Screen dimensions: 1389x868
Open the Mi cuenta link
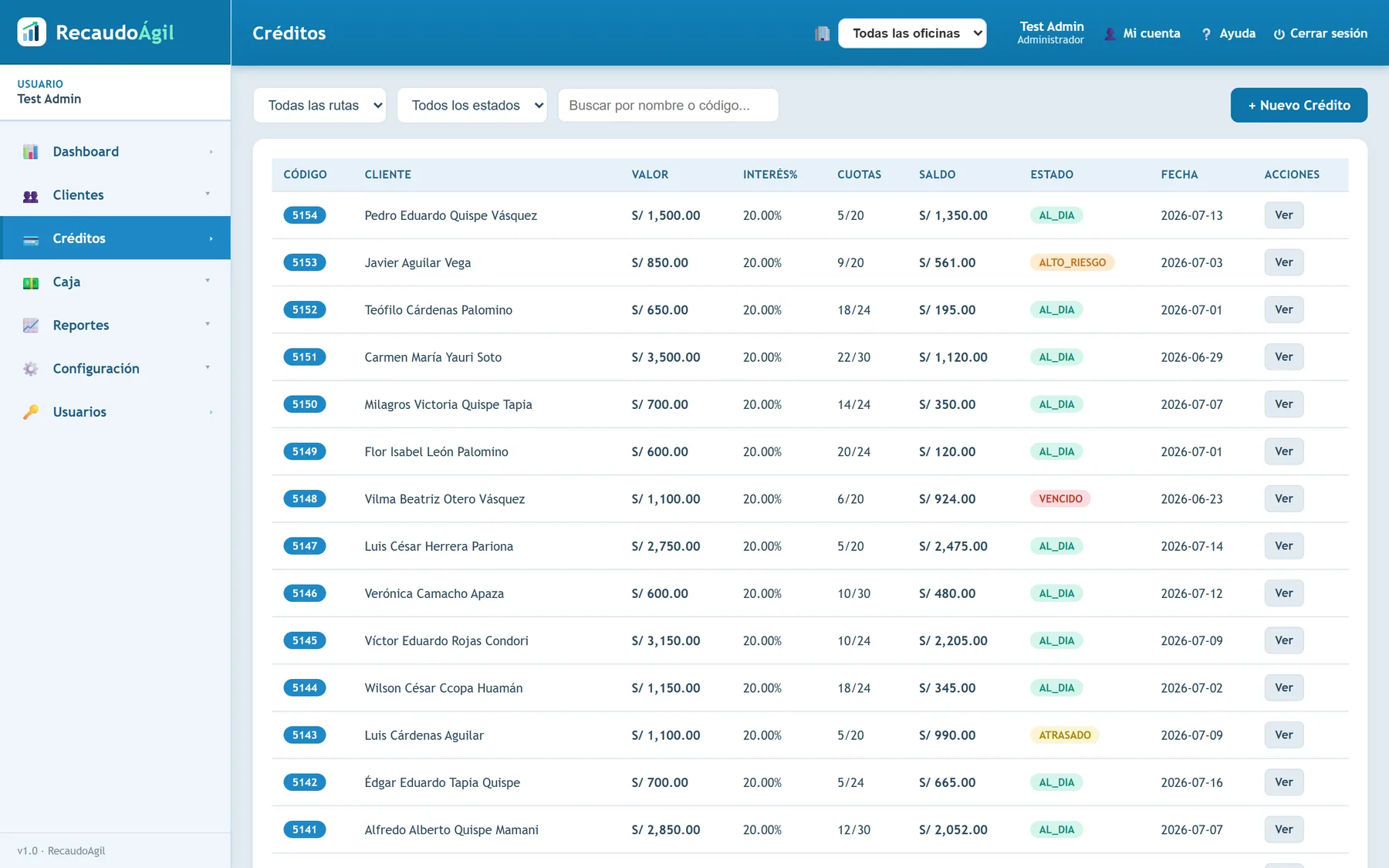pyautogui.click(x=1142, y=33)
